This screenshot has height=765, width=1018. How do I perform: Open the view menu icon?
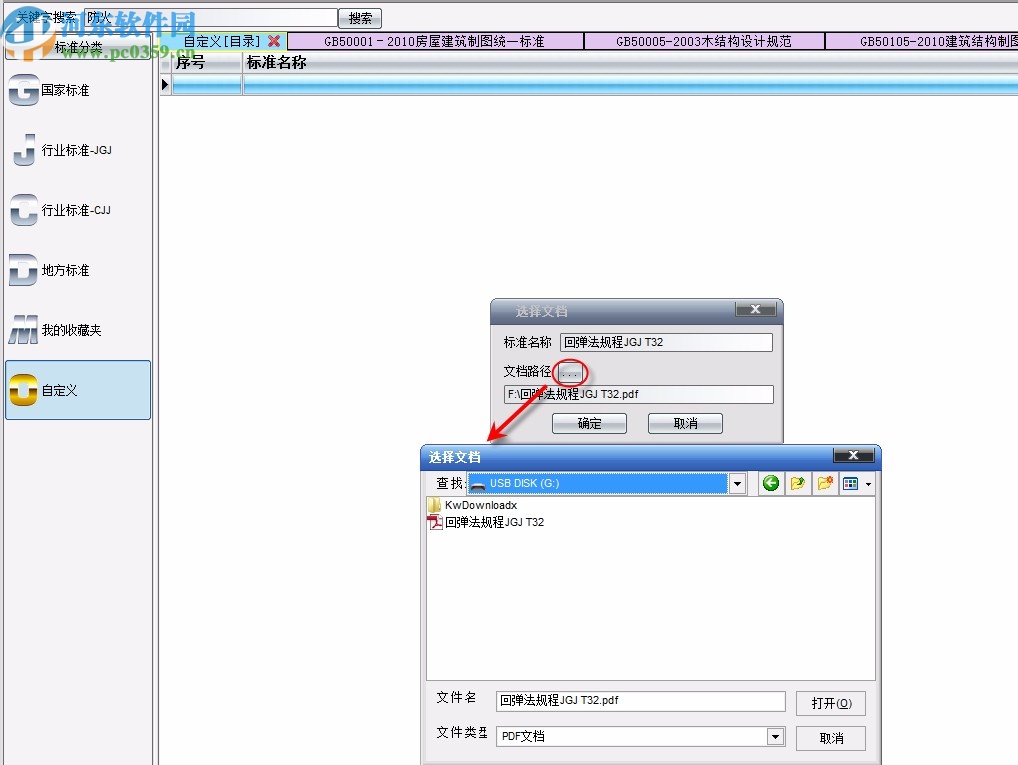pyautogui.click(x=850, y=483)
